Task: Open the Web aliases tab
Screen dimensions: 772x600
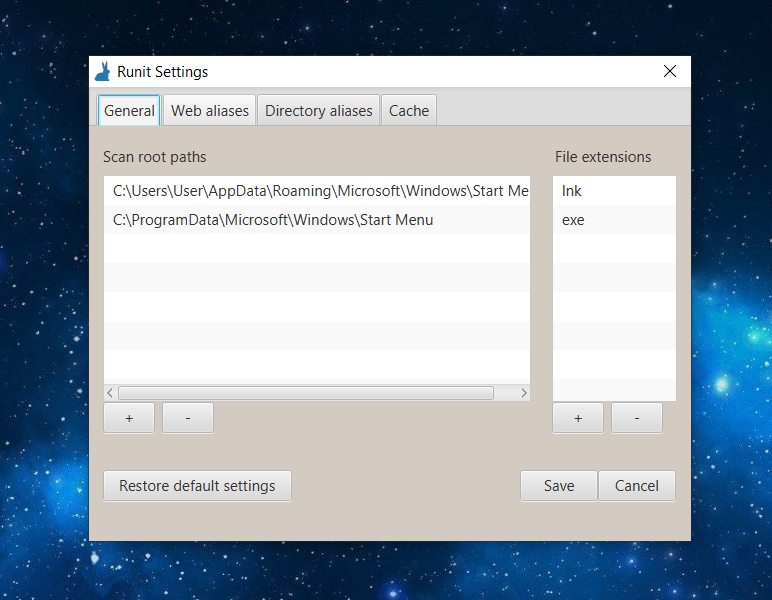Action: [x=210, y=110]
